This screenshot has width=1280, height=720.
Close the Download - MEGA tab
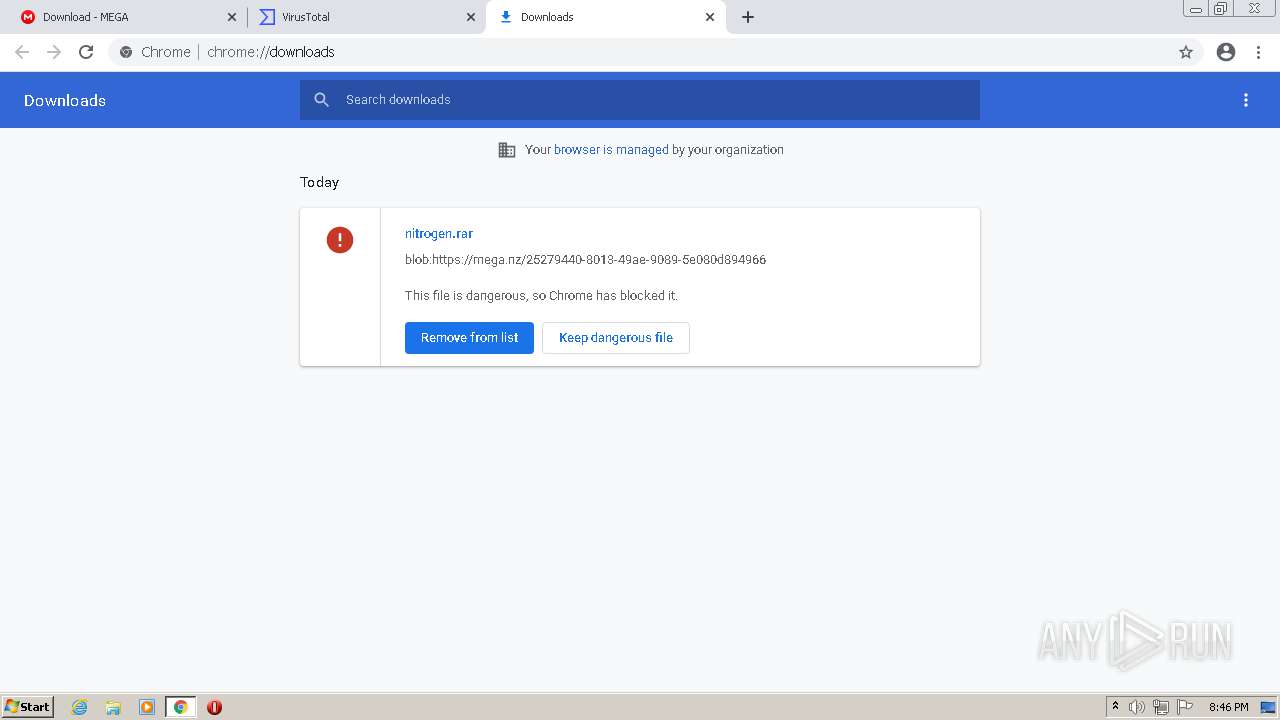point(232,17)
